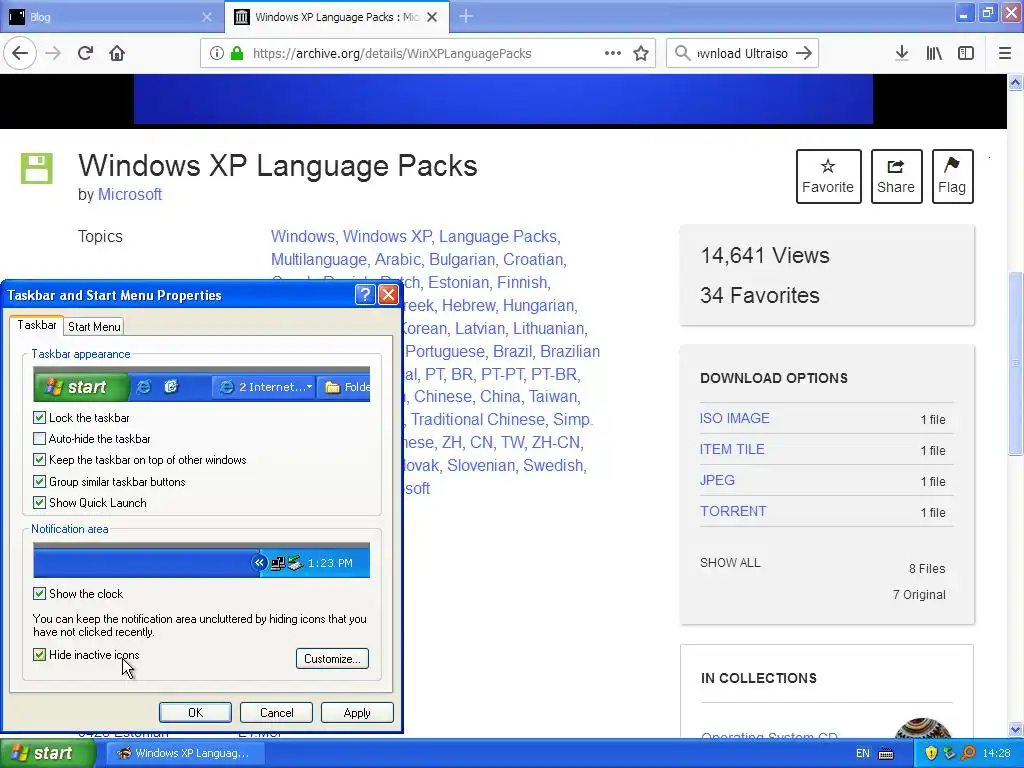The height and width of the screenshot is (768, 1024).
Task: Click the search magnifier icon
Action: coord(682,53)
